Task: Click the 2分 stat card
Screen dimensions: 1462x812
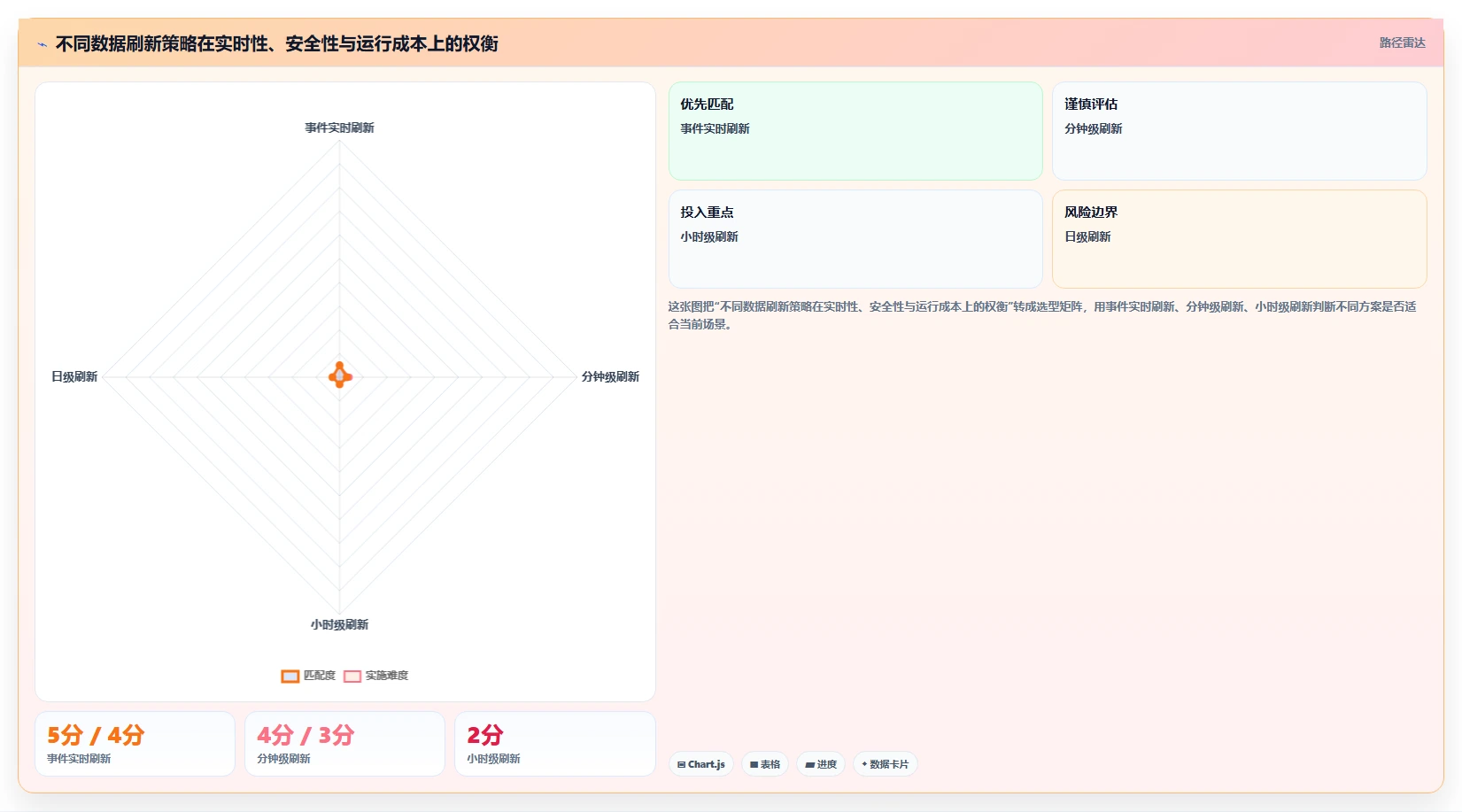Action: pos(555,744)
